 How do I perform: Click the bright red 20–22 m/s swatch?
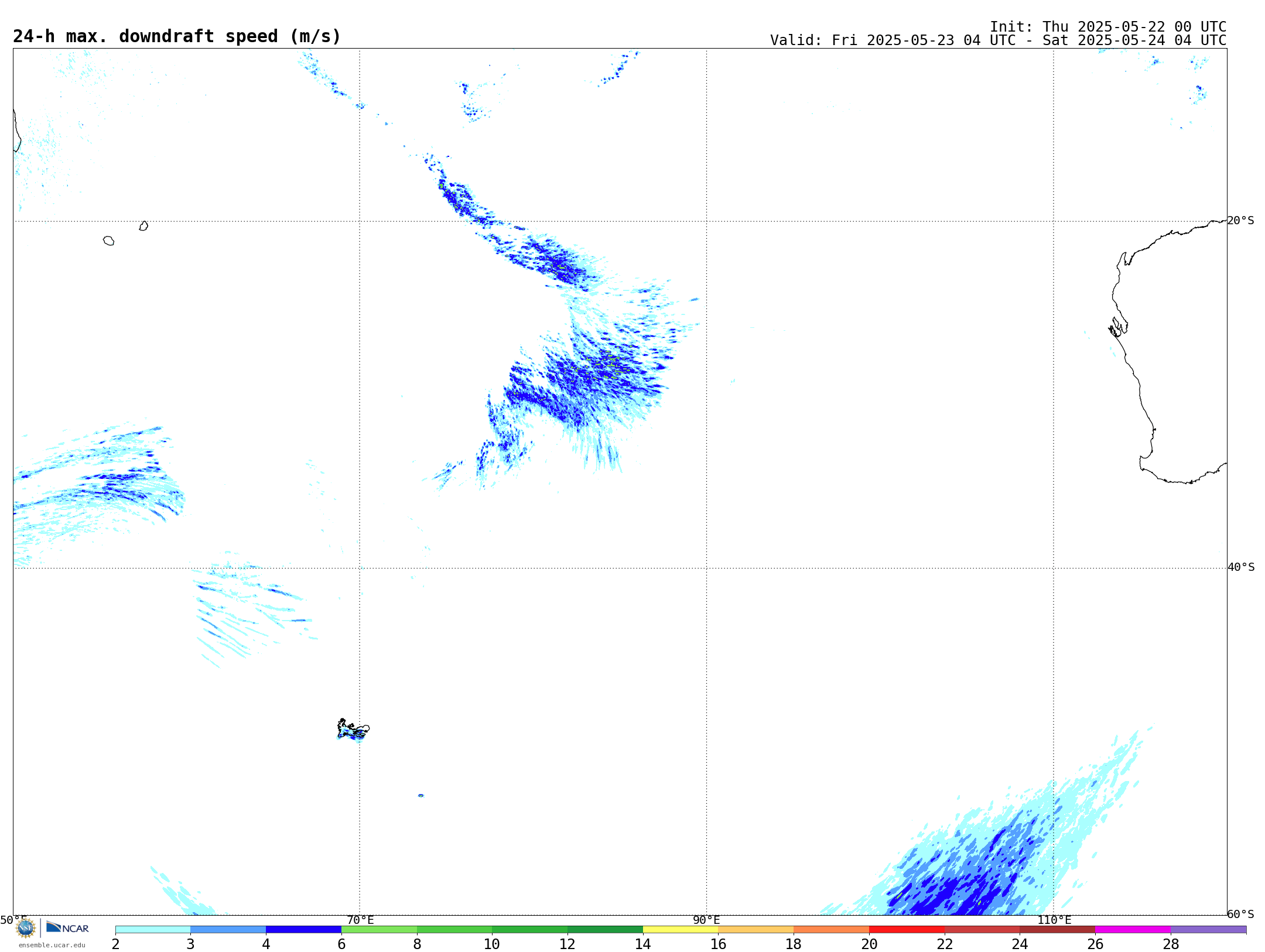pyautogui.click(x=907, y=930)
